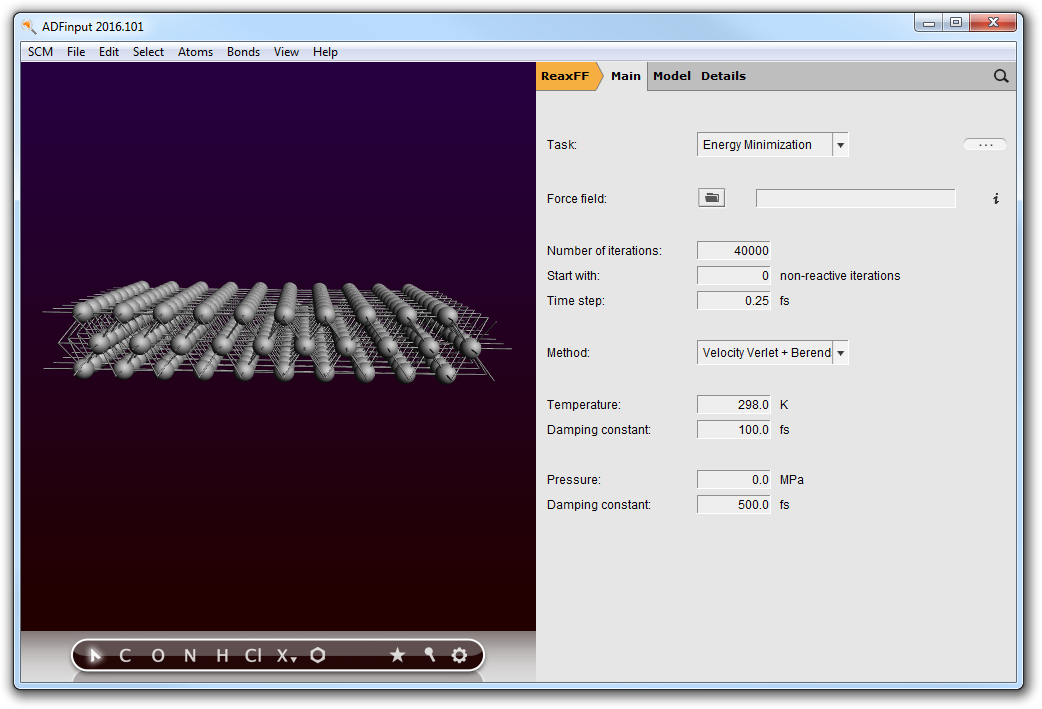The height and width of the screenshot is (709, 1042).
Task: Open the search magnifier in panel bar
Action: coord(1001,76)
